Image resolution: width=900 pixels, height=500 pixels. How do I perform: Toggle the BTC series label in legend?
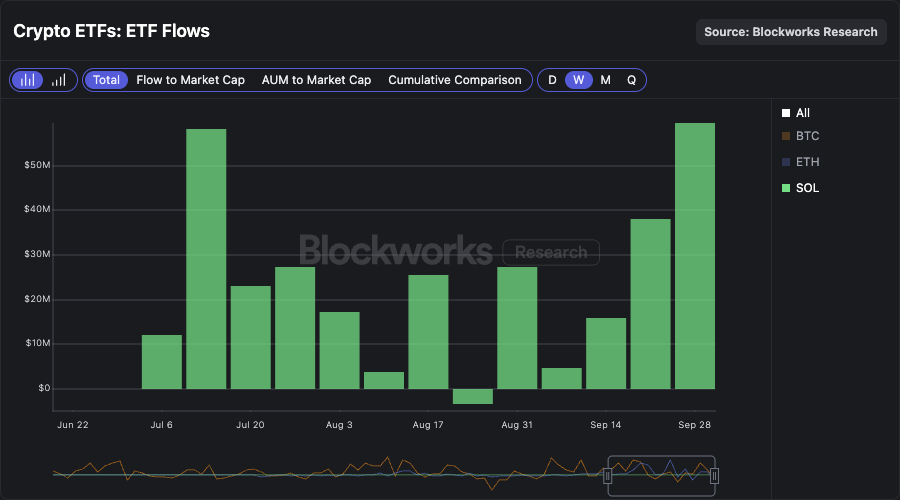click(x=807, y=136)
